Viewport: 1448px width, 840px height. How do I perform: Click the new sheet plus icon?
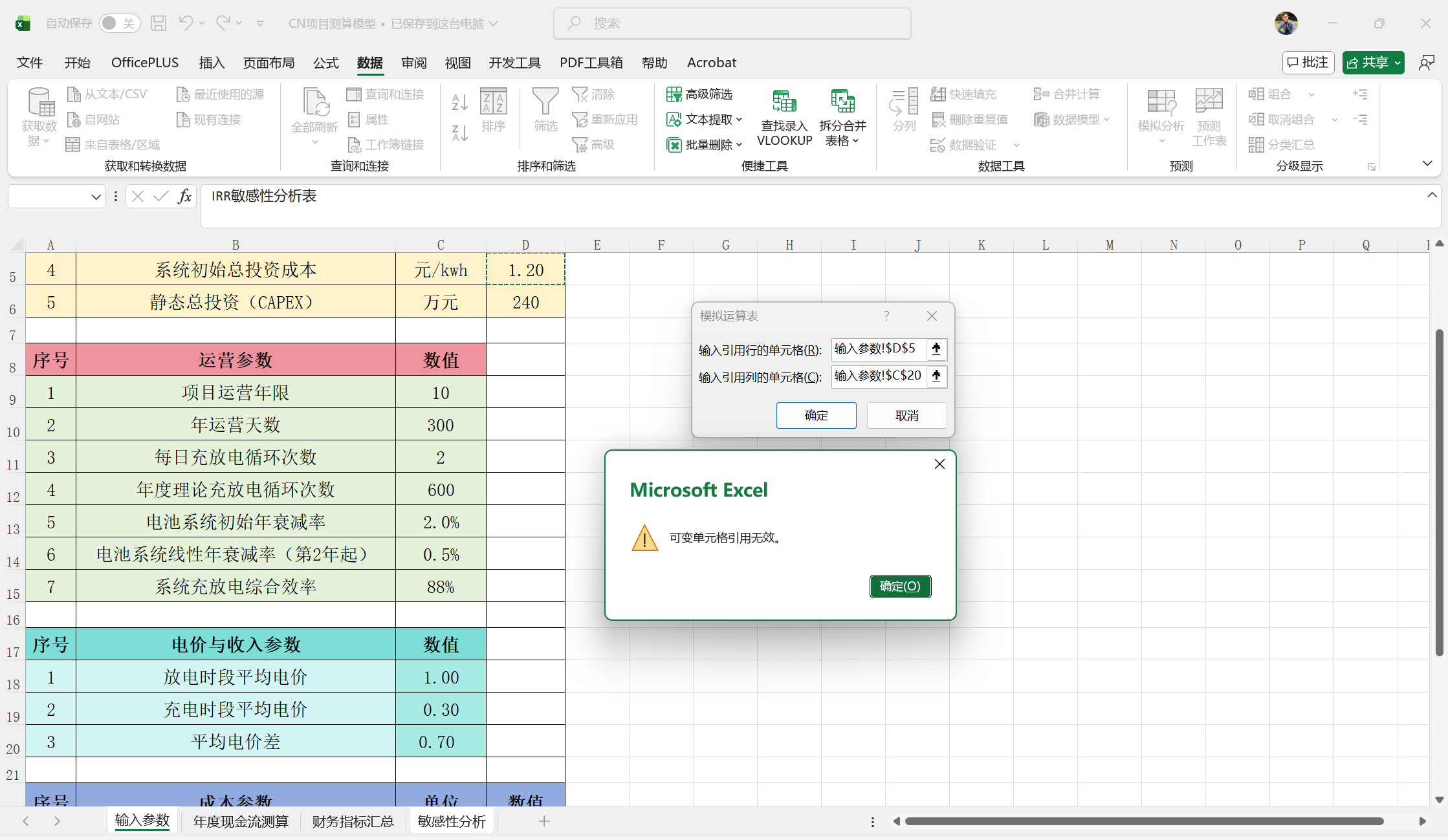tap(544, 821)
